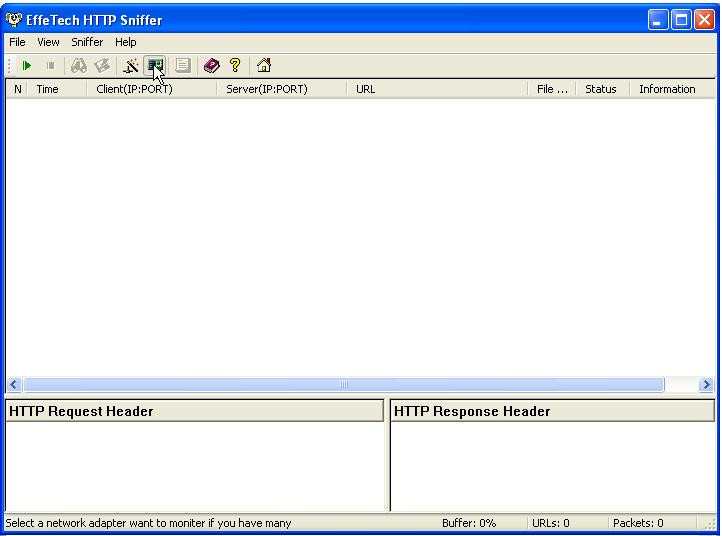The image size is (722, 536).
Task: Click the greyed-out document log icon
Action: pos(183,66)
